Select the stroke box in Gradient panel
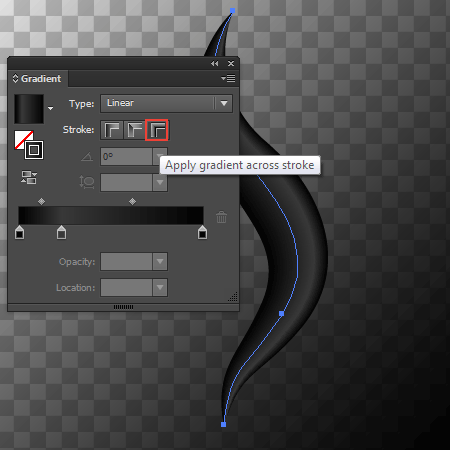Image resolution: width=450 pixels, height=450 pixels. click(x=34, y=150)
